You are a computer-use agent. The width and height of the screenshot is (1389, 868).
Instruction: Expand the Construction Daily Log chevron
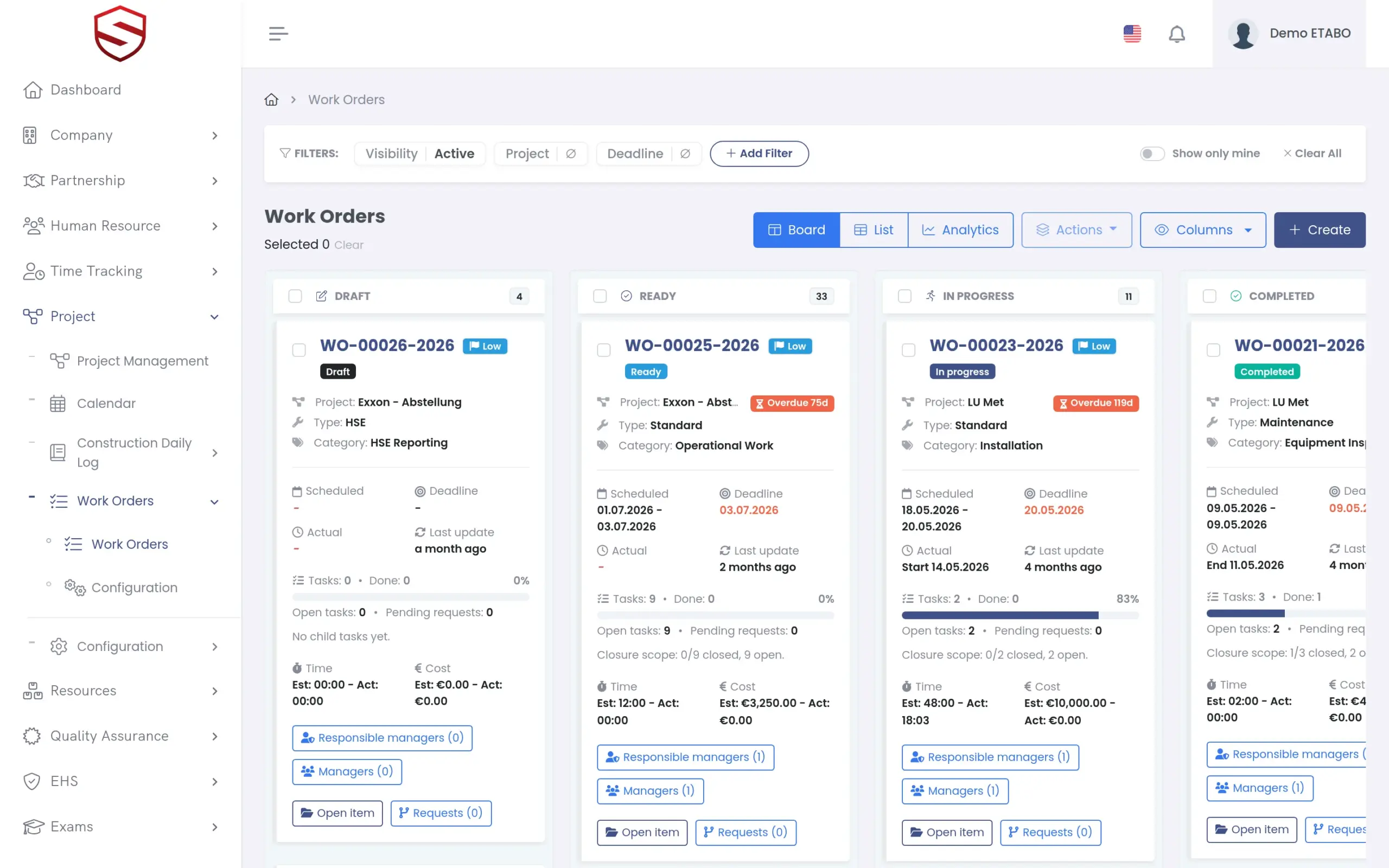click(x=215, y=453)
